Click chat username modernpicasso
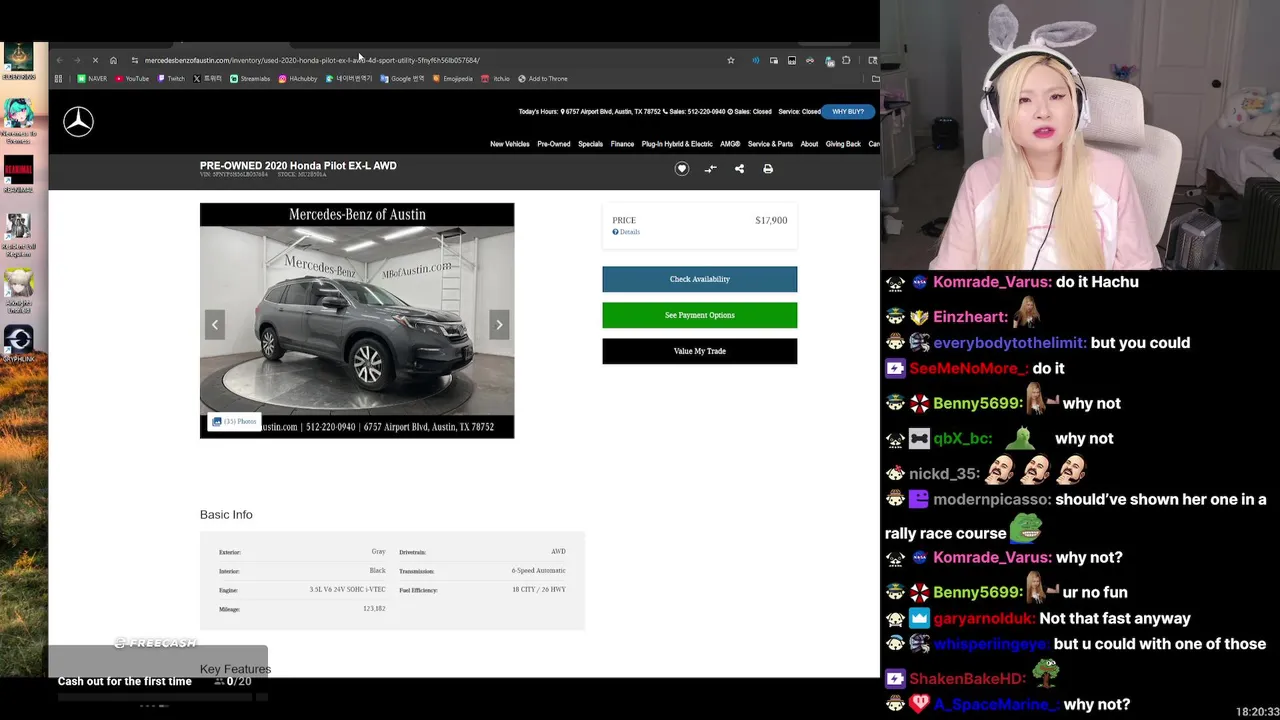 coord(992,499)
